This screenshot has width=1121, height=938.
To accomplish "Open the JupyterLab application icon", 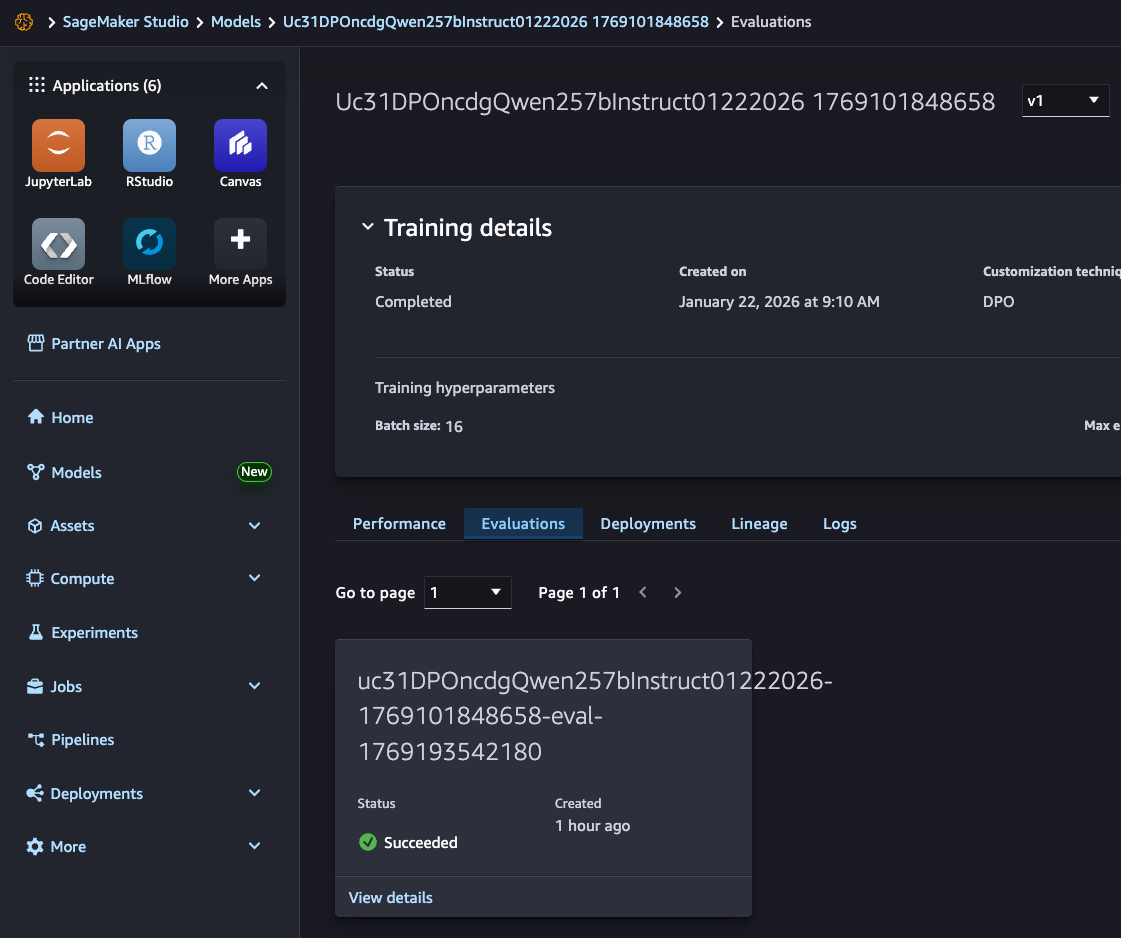I will click(x=58, y=145).
